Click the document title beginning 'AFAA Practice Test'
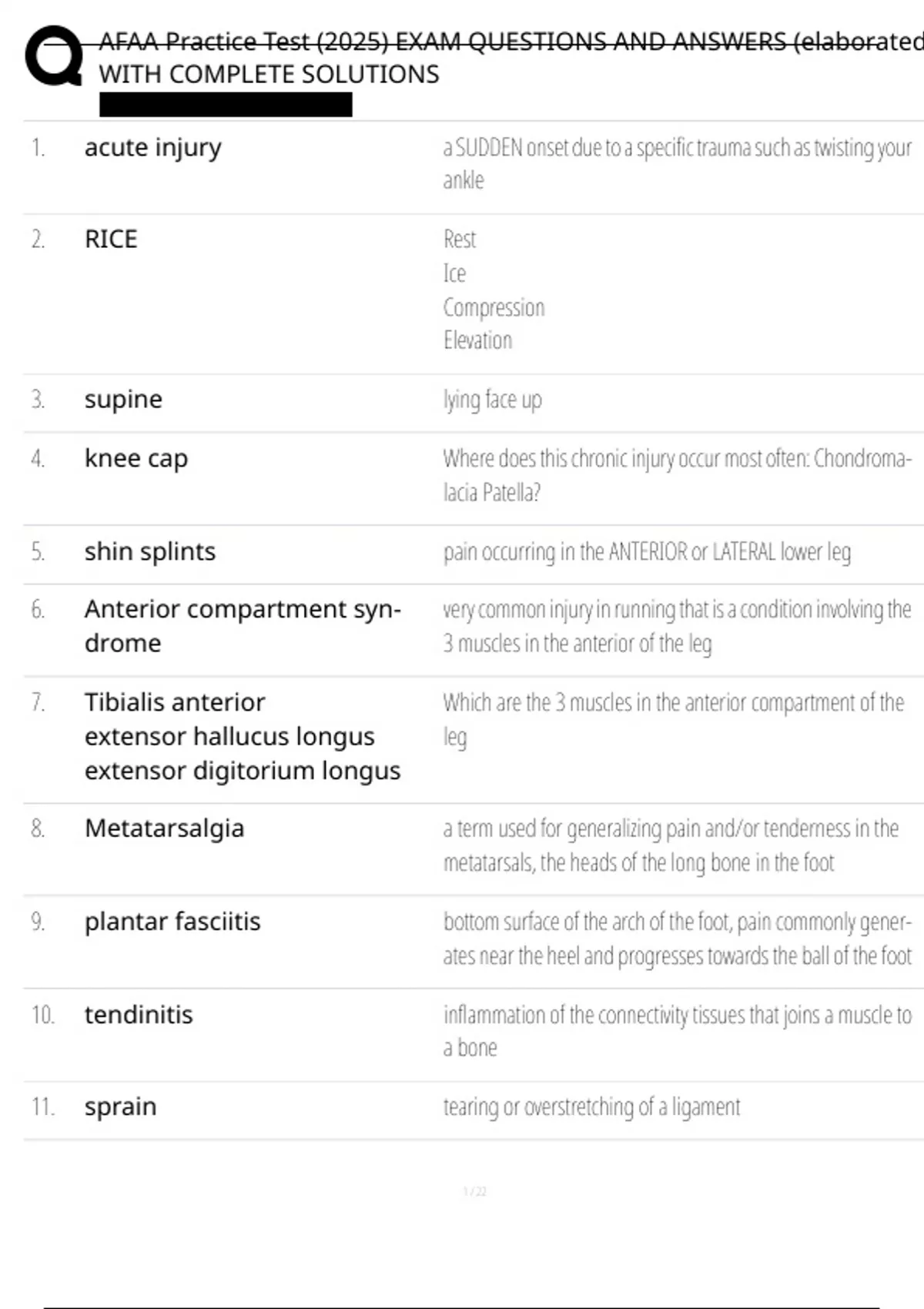Image resolution: width=924 pixels, height=1309 pixels. (511, 41)
